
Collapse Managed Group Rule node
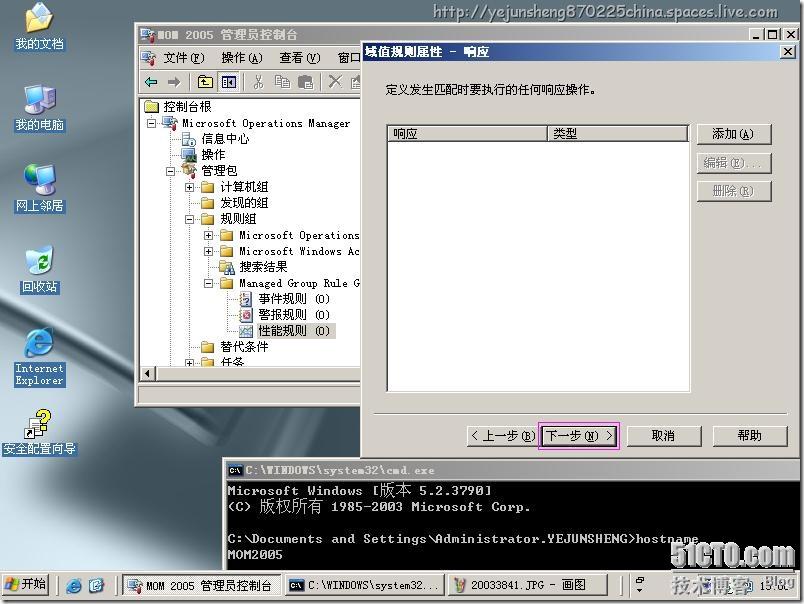point(208,283)
